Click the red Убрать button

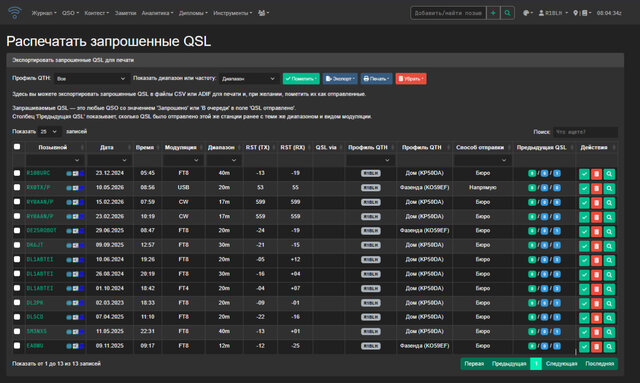[411, 79]
